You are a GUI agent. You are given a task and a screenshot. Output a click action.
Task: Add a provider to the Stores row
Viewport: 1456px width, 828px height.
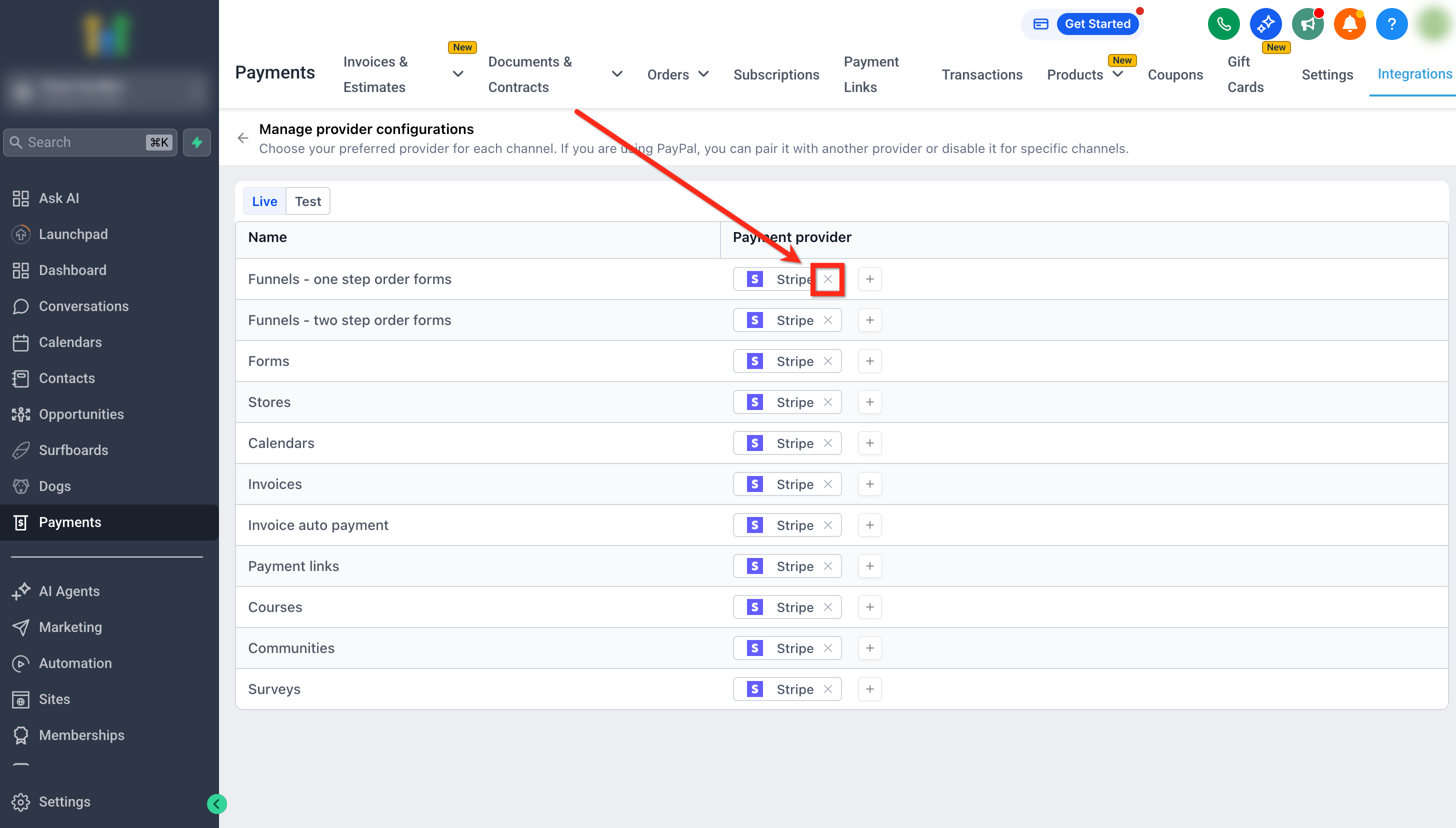point(869,402)
